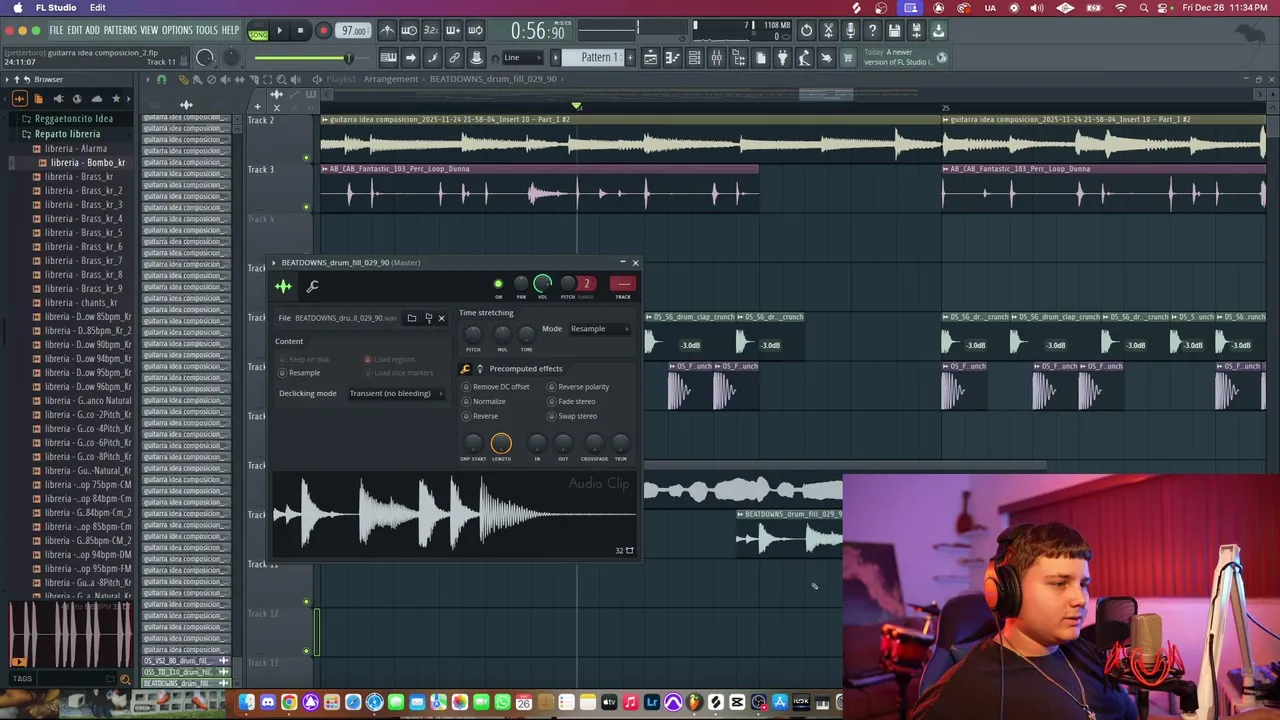The width and height of the screenshot is (1280, 720).
Task: Open the TOOLS menu
Action: [206, 31]
